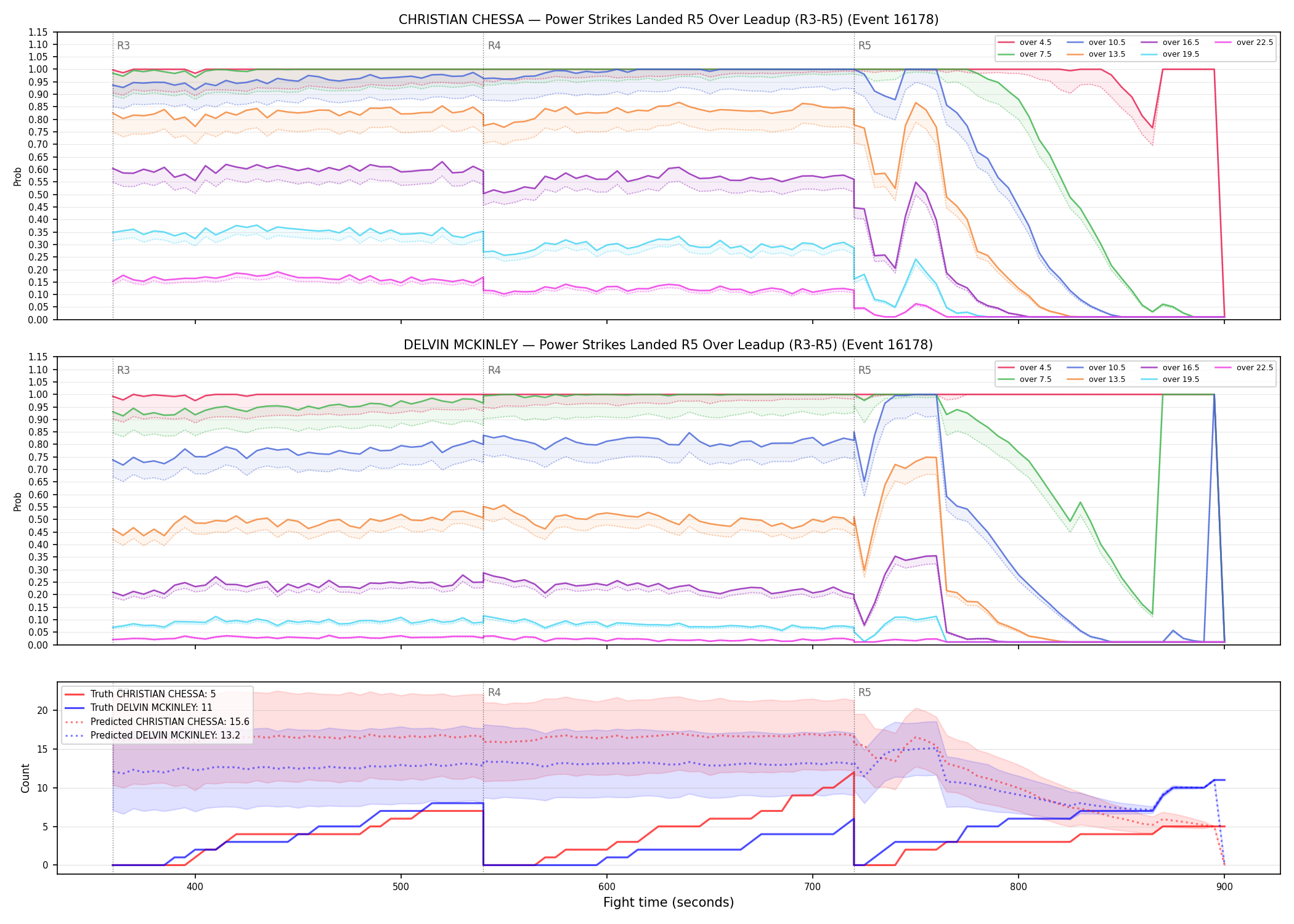Screen dimensions: 1294x924
Task: Click the 0.50 tick on McKinley chart axis
Action: tap(38, 520)
